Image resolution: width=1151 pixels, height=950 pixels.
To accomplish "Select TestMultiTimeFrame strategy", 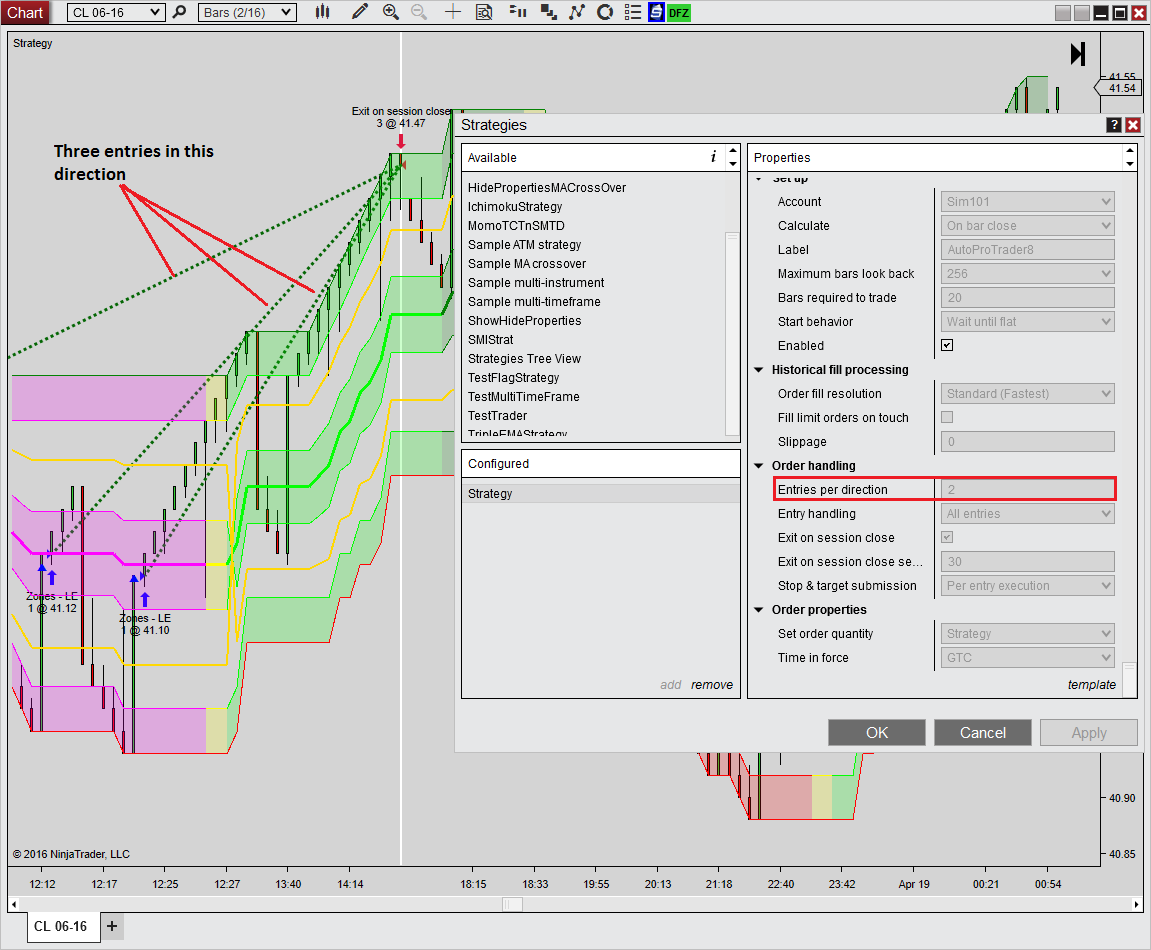I will (x=523, y=396).
